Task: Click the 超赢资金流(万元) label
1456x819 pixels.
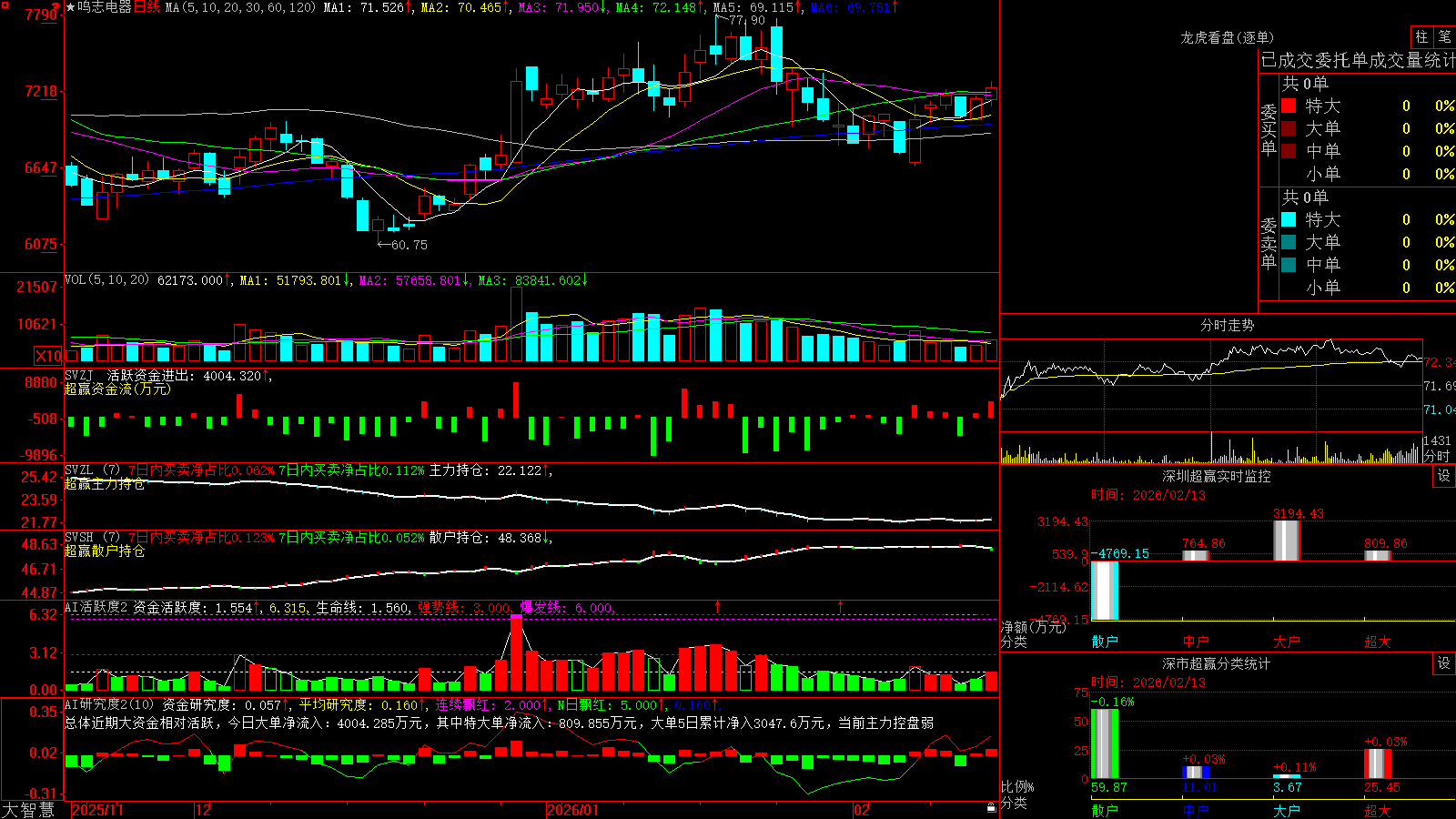Action: coord(117,389)
